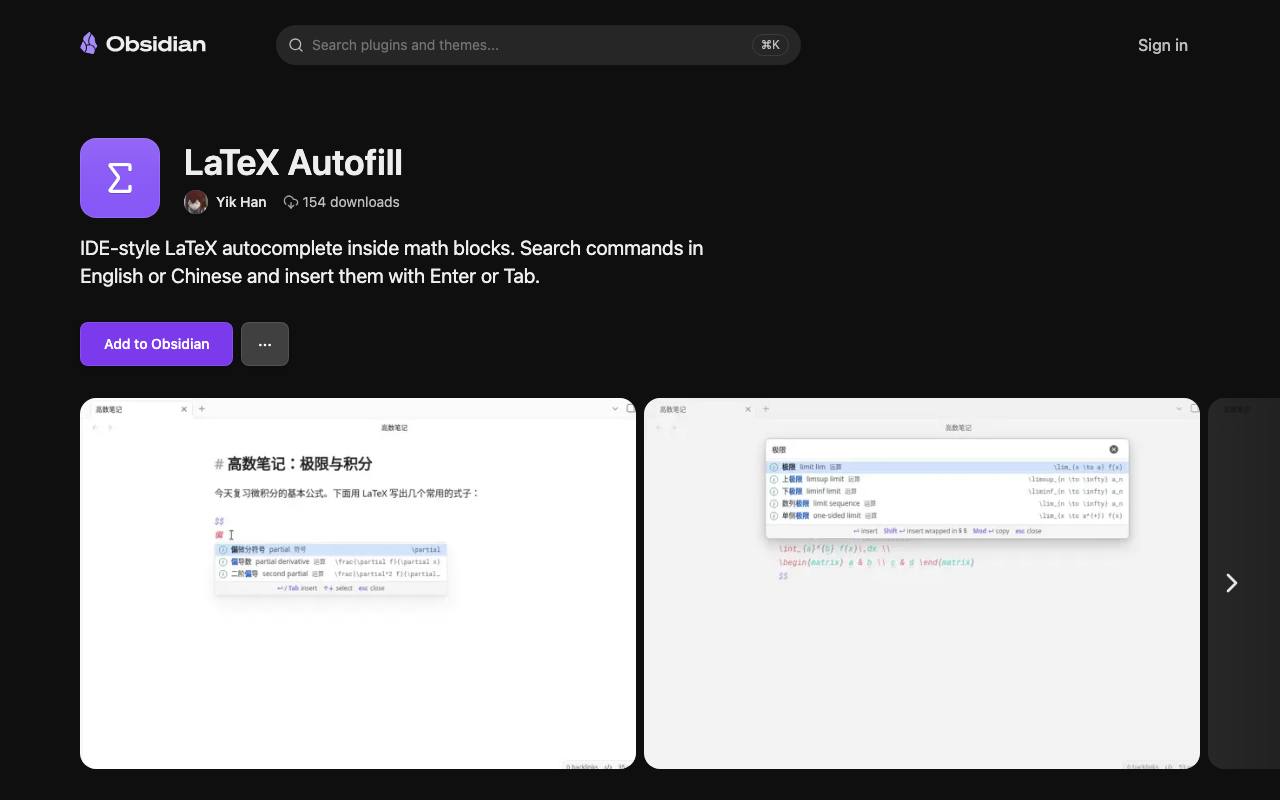The image size is (1280, 800).
Task: Click the LaTeX Autofill title
Action: click(x=293, y=162)
